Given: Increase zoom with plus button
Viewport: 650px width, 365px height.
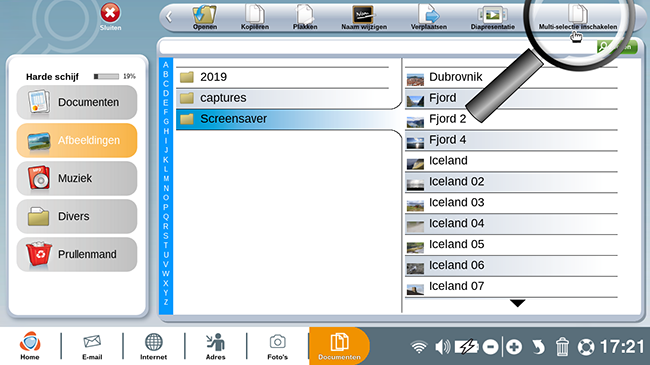Looking at the screenshot, I should point(514,347).
